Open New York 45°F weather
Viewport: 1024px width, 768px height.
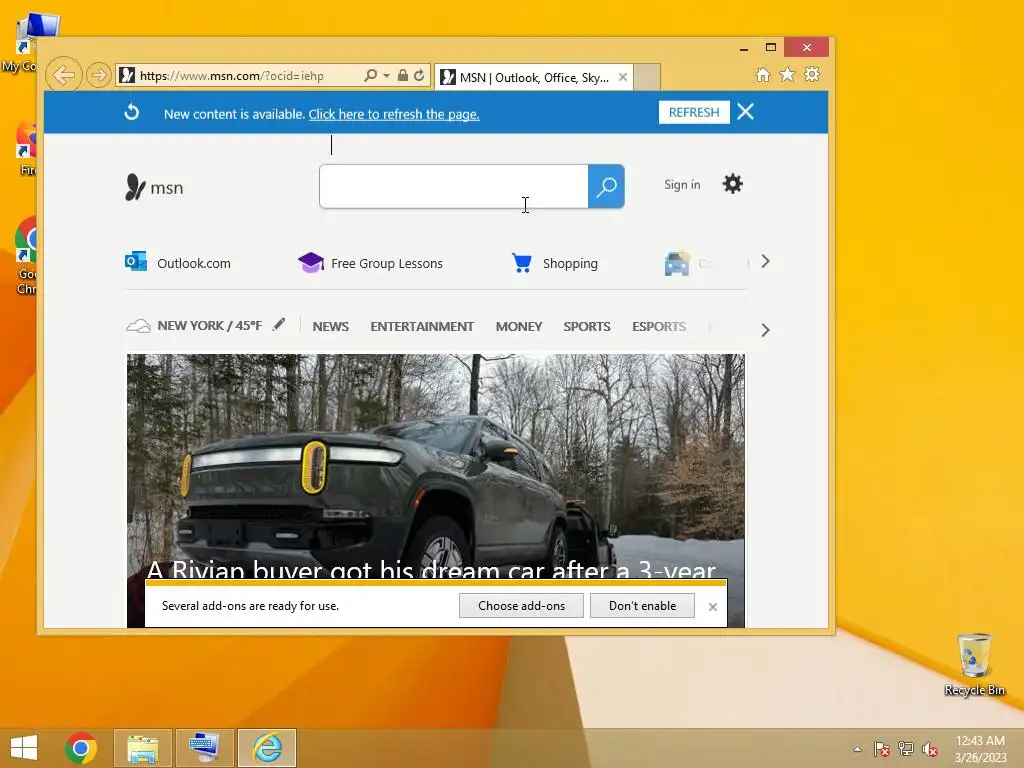[194, 325]
